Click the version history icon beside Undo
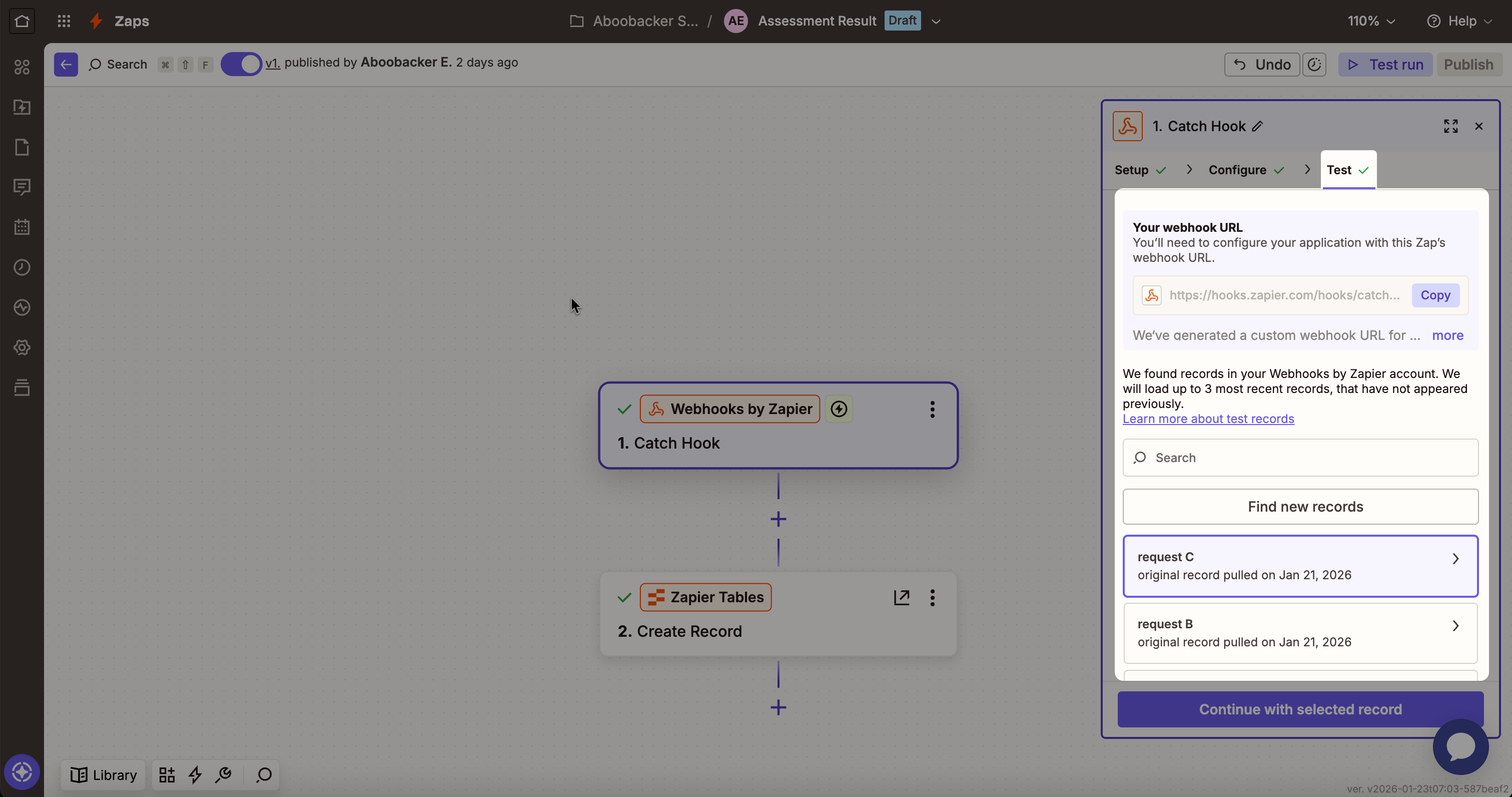The width and height of the screenshot is (1512, 797). point(1314,64)
